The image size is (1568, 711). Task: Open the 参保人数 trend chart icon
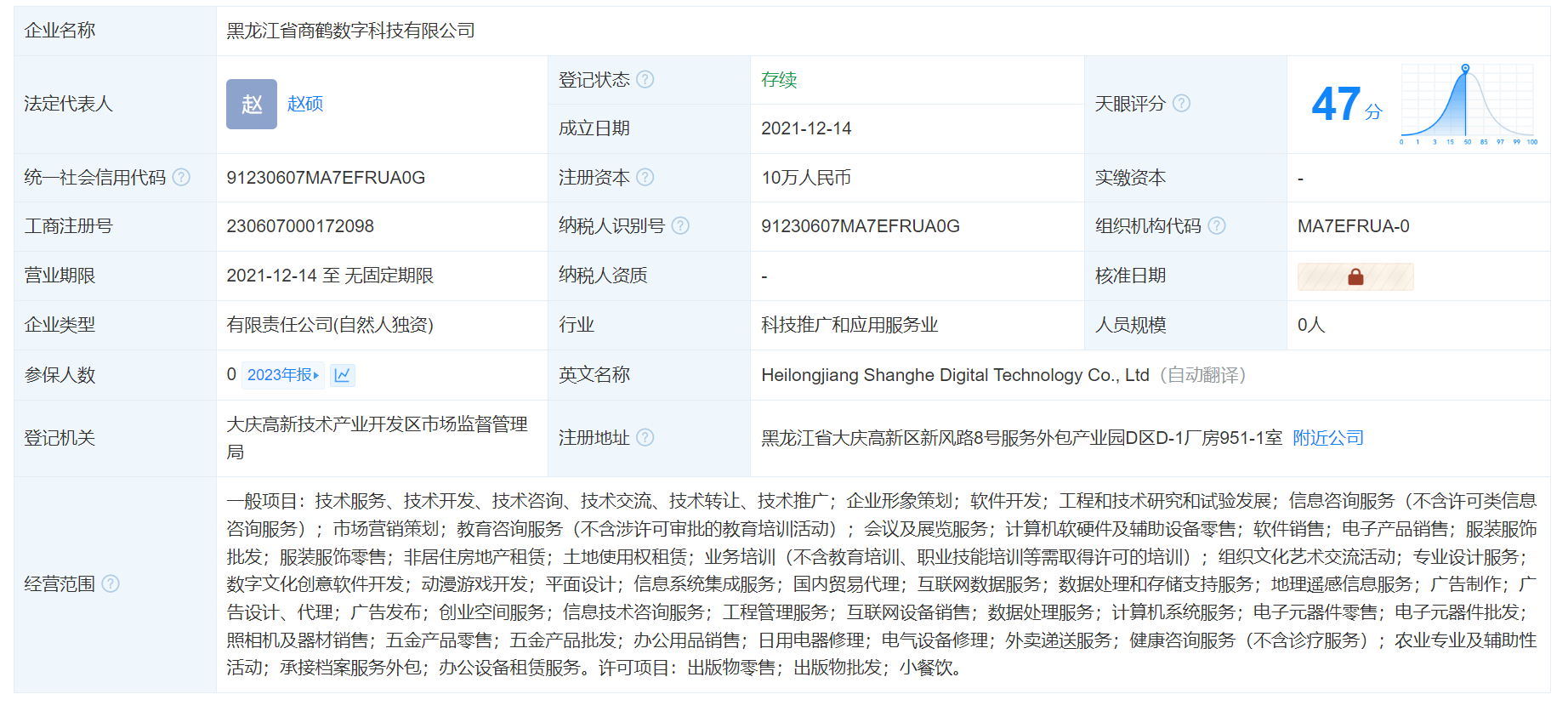[x=343, y=375]
